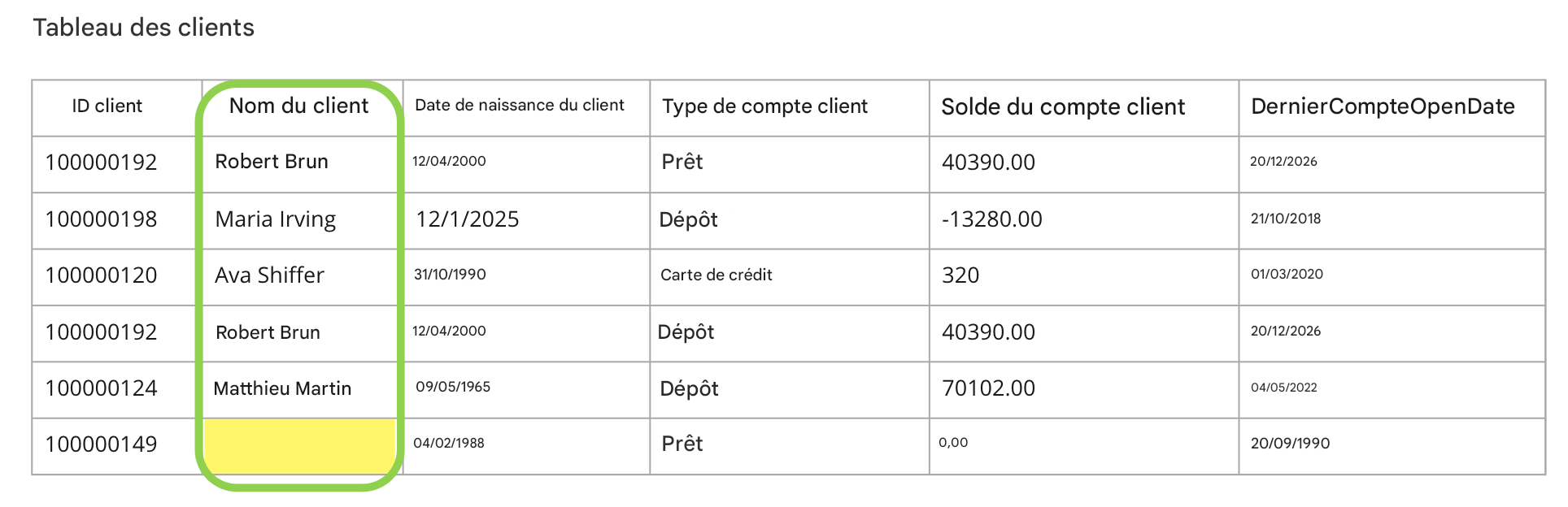Image resolution: width=1568 pixels, height=507 pixels.
Task: Click the 0,00 balance cell
Action: (x=953, y=443)
